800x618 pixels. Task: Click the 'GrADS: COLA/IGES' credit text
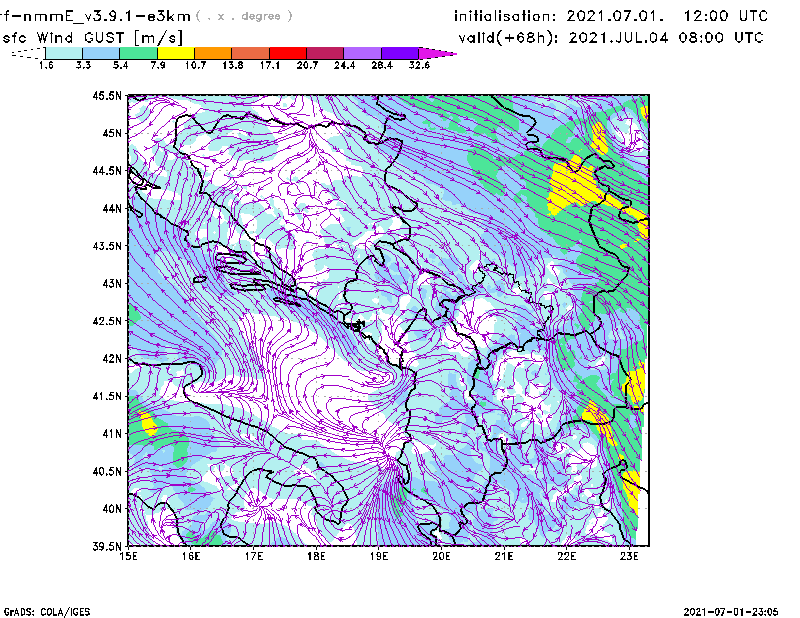(47, 612)
